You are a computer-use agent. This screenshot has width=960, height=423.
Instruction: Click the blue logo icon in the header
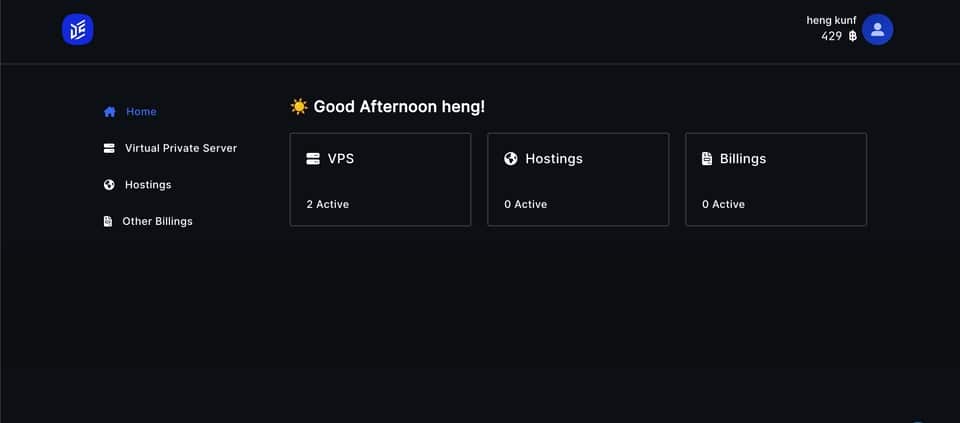(77, 29)
